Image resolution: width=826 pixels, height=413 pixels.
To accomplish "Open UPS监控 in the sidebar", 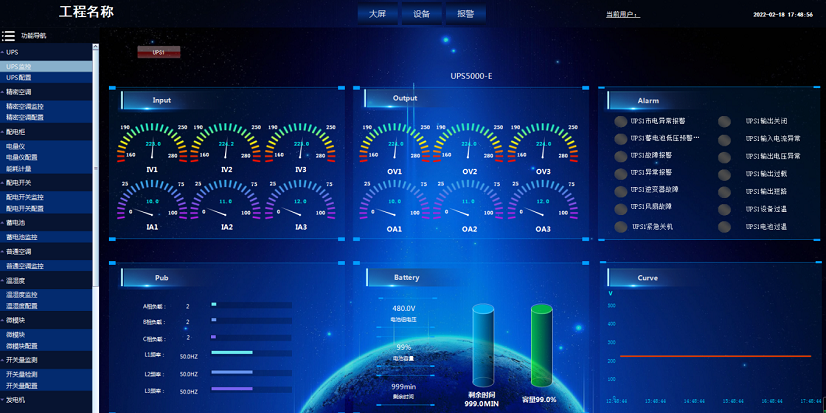I will point(46,67).
